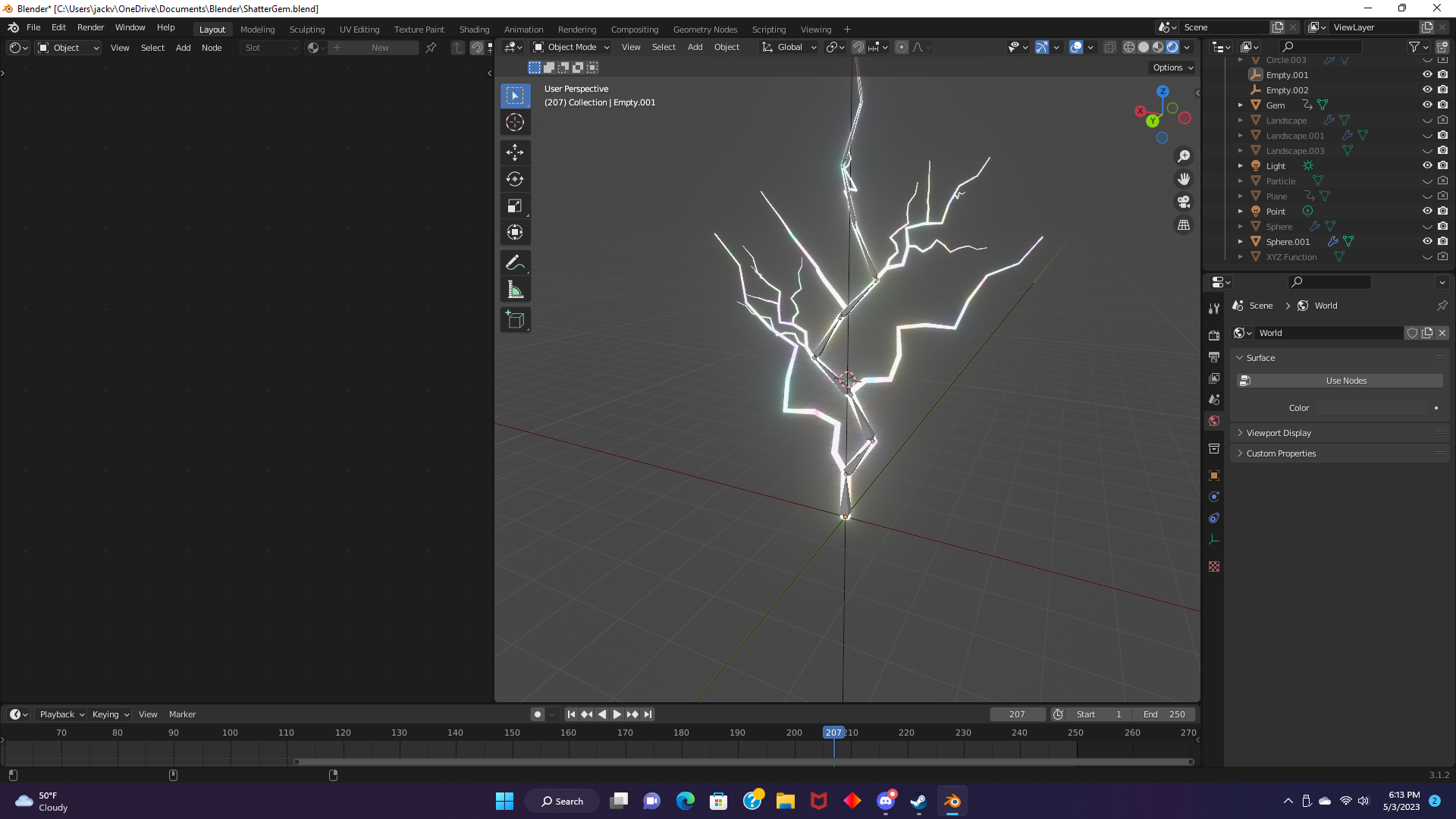This screenshot has height=819, width=1456.
Task: Click the Scale tool icon
Action: [x=515, y=205]
